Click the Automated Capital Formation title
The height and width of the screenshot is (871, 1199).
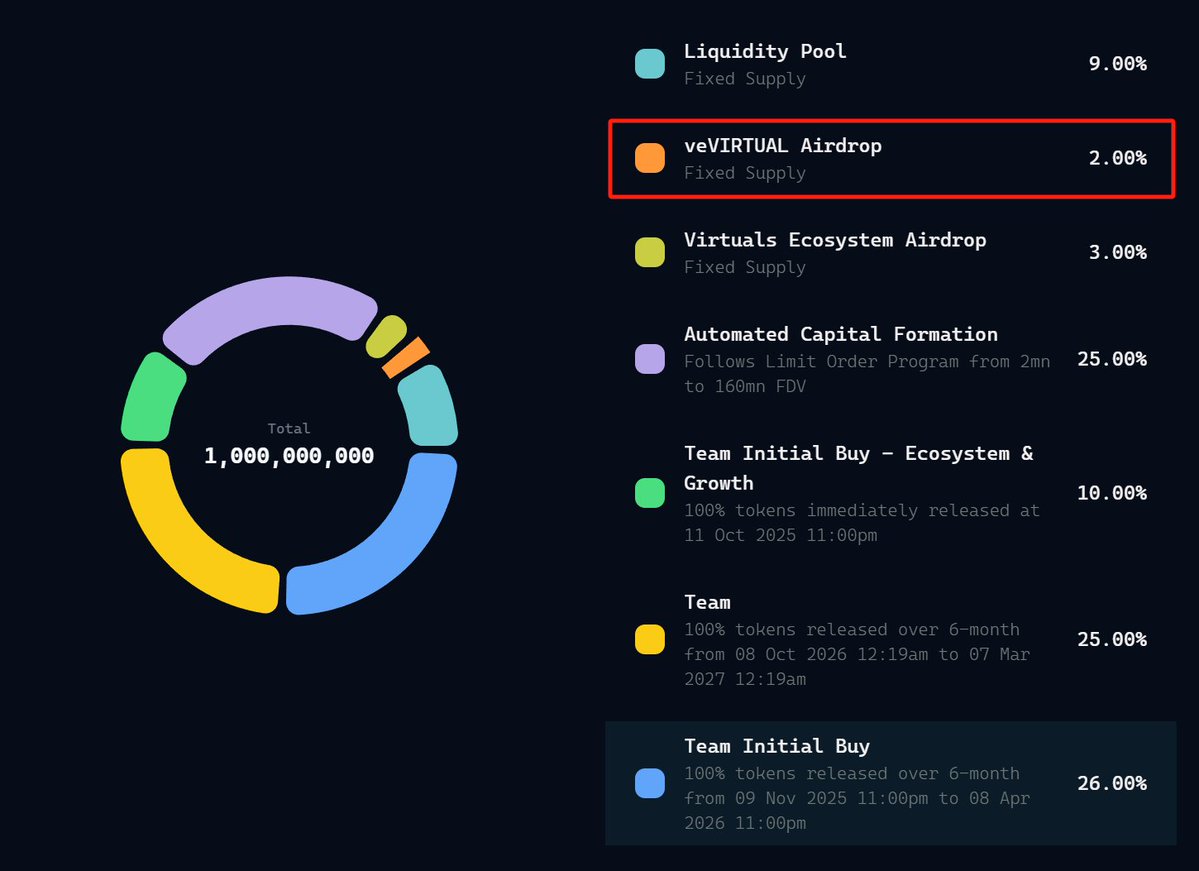coord(841,334)
